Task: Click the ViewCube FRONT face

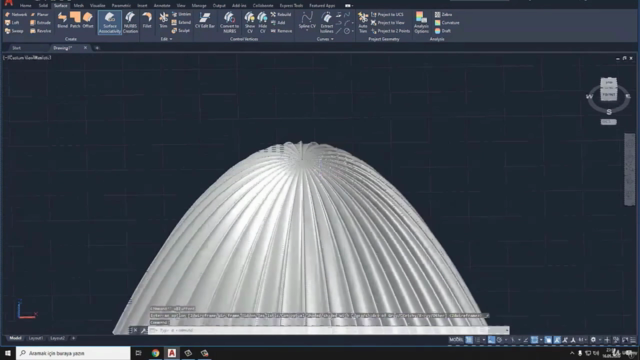Action: click(609, 94)
